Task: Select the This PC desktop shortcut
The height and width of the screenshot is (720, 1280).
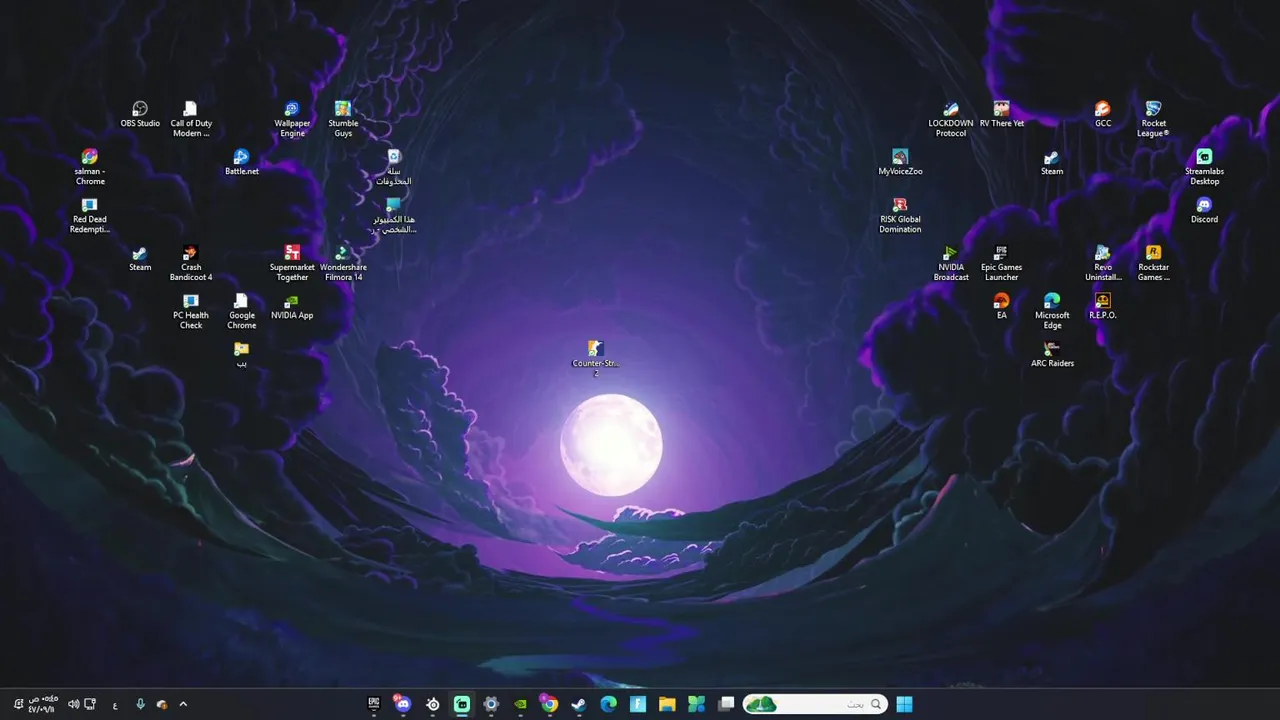Action: (x=394, y=214)
